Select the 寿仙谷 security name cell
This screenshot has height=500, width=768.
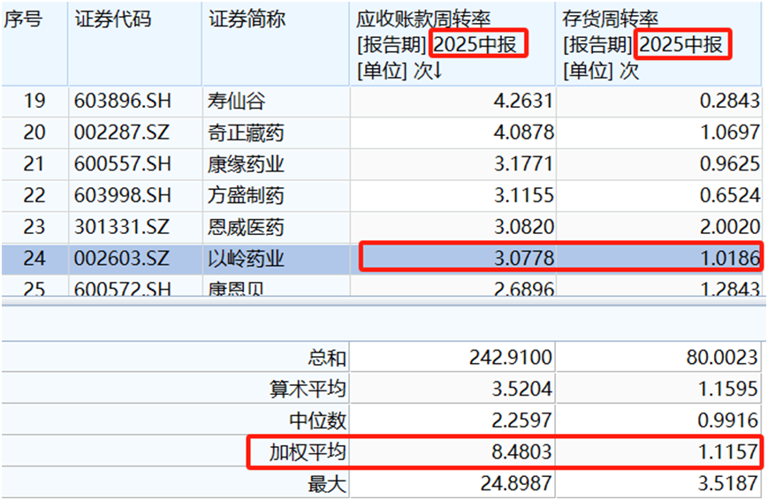click(231, 100)
